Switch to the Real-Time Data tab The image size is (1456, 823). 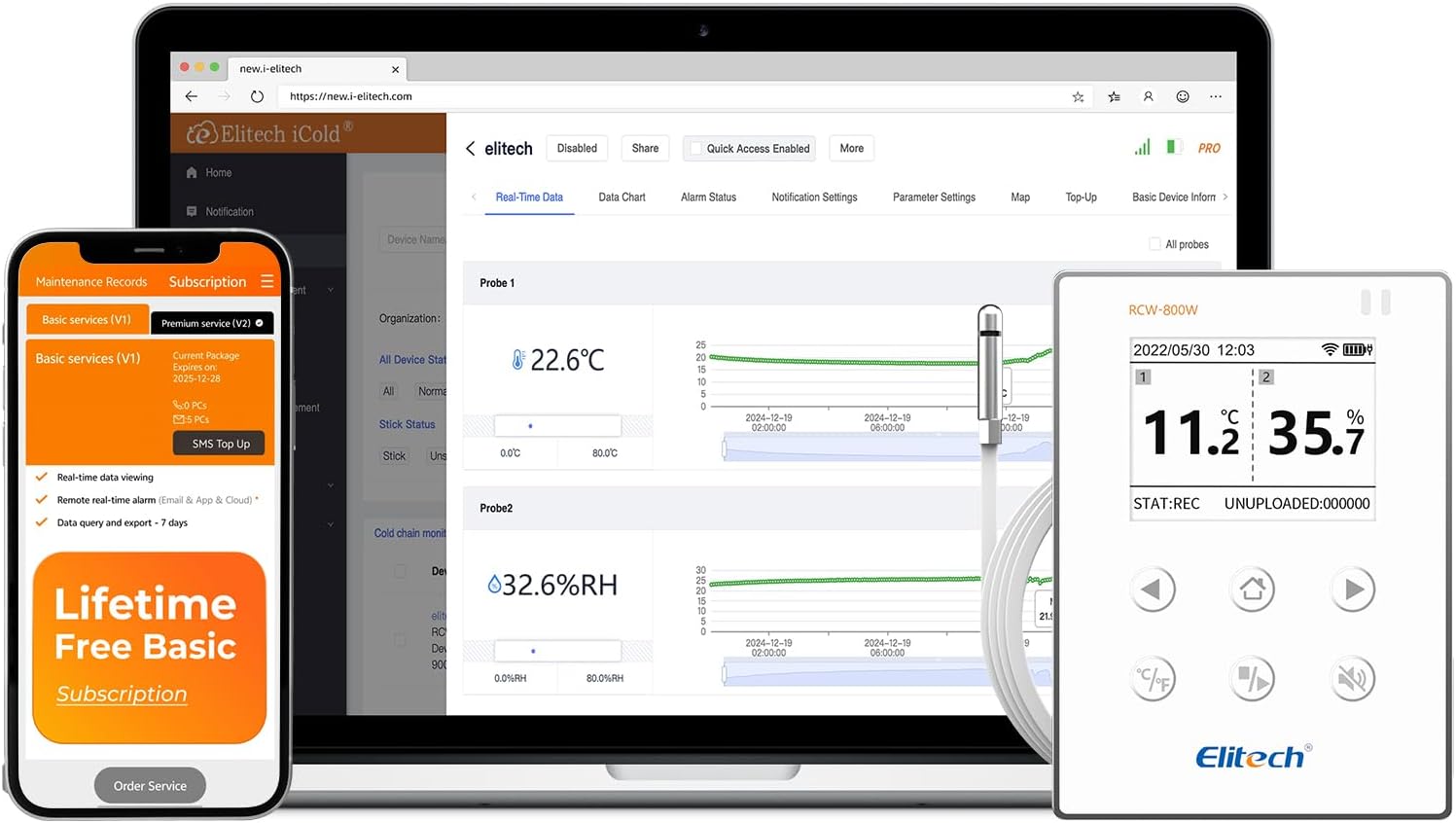coord(529,197)
